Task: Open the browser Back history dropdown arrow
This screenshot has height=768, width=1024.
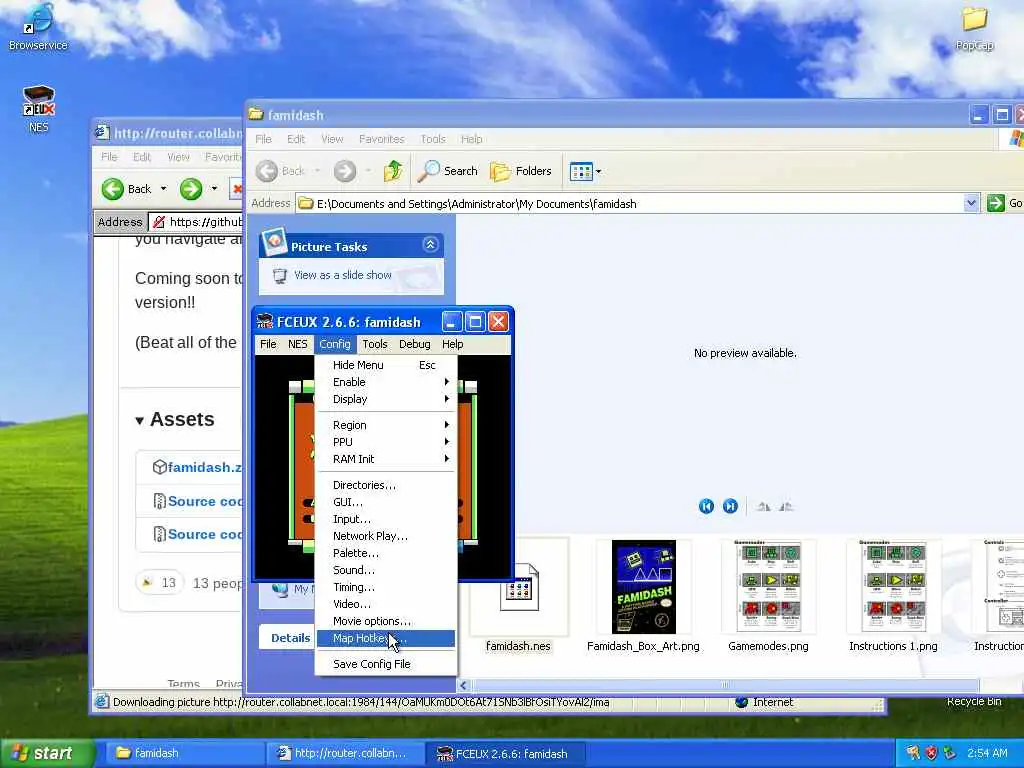Action: point(163,189)
